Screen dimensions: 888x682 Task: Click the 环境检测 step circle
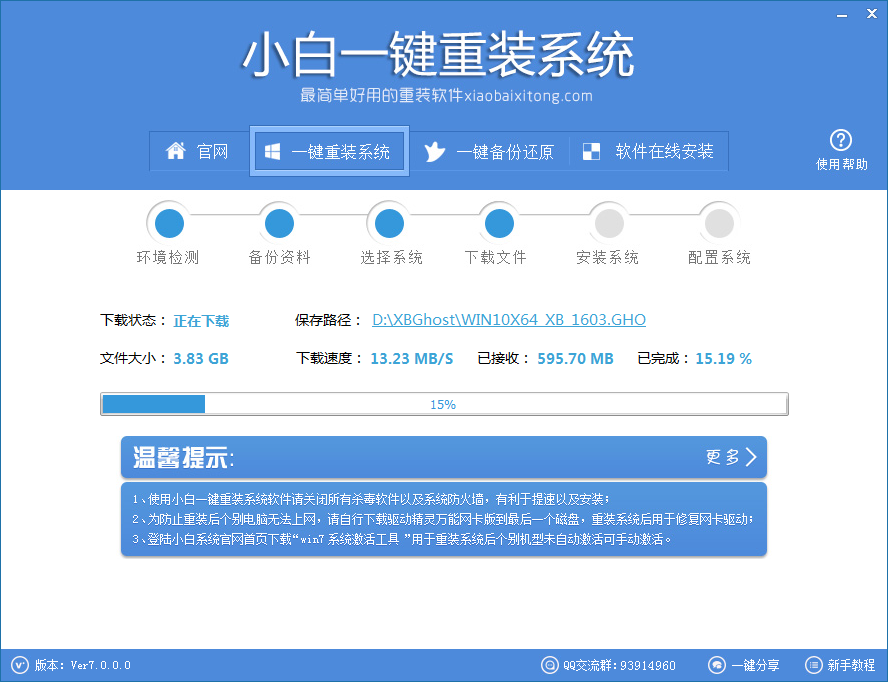click(169, 222)
